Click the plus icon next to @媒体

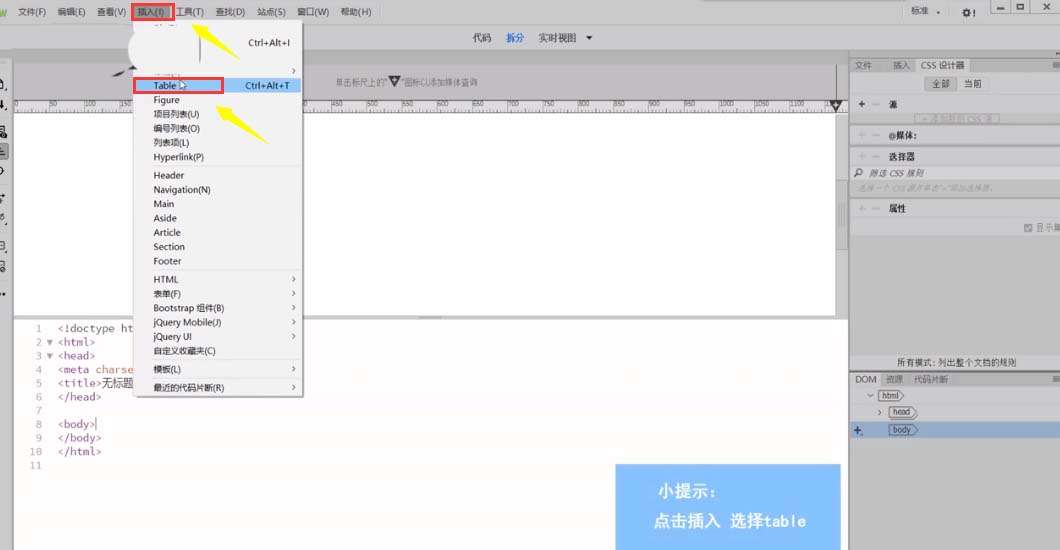point(861,135)
